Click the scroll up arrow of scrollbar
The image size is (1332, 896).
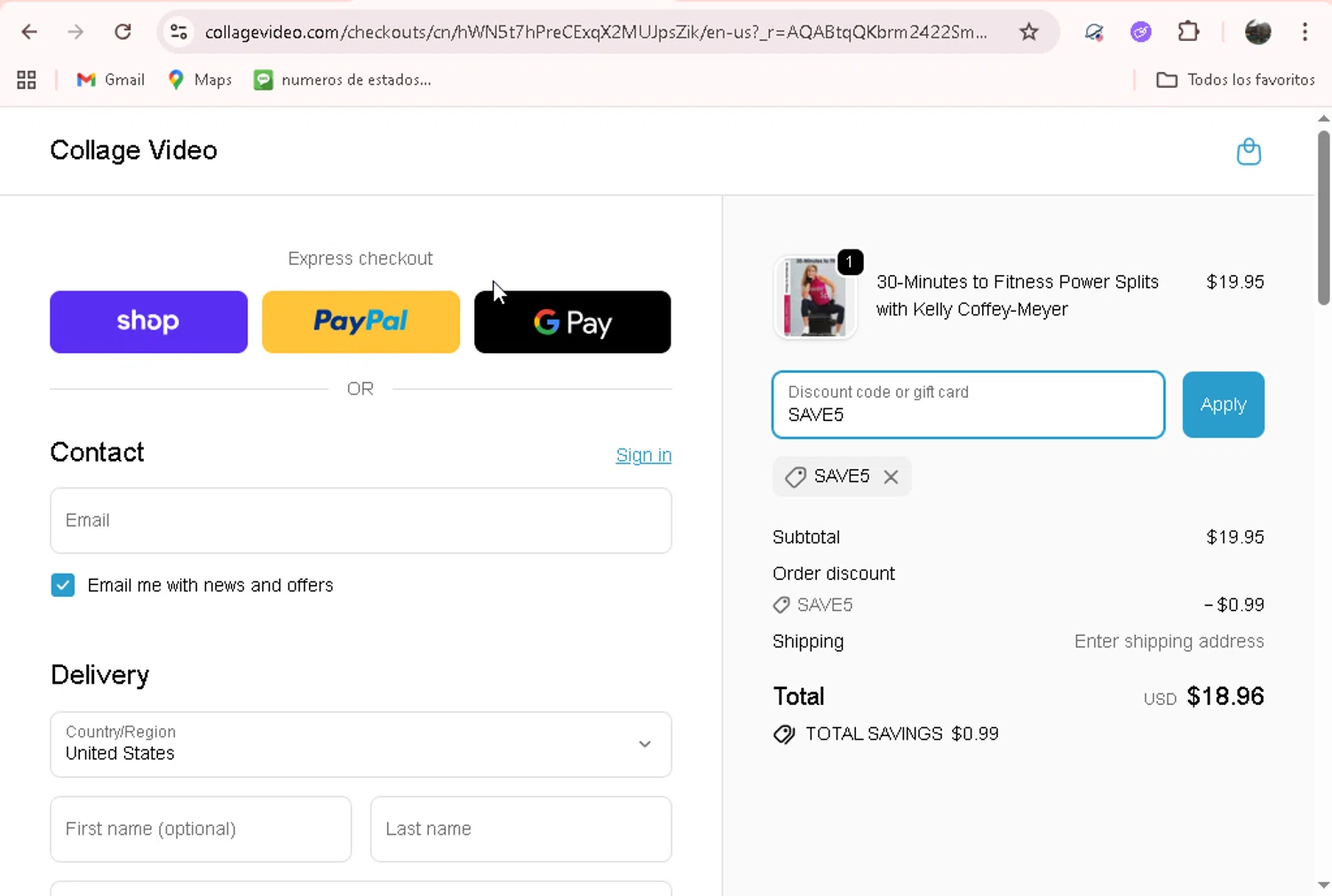pyautogui.click(x=1323, y=118)
